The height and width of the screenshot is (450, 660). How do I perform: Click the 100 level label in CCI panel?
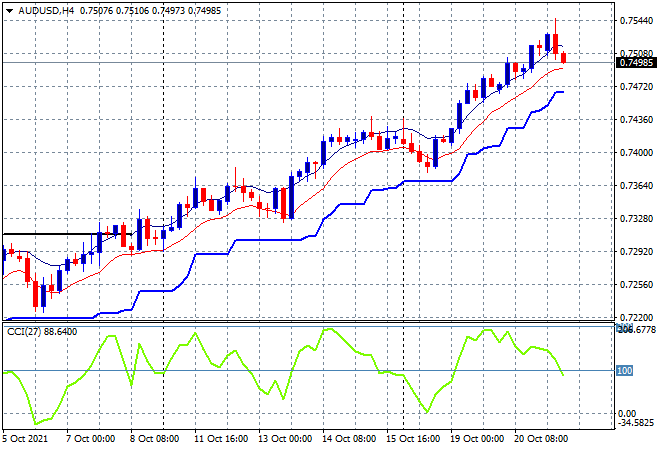[x=624, y=370]
